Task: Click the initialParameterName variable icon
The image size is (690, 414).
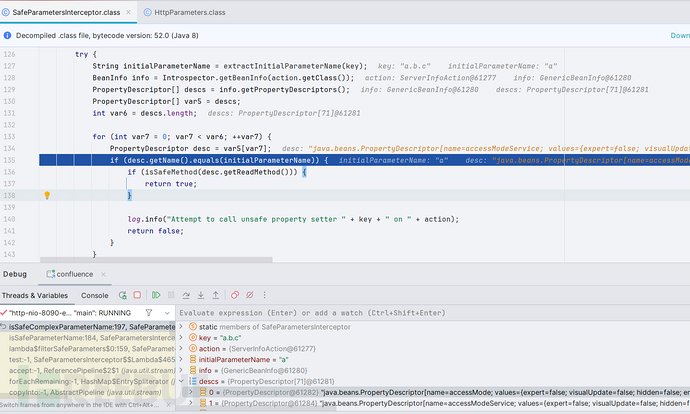Action: coord(193,359)
